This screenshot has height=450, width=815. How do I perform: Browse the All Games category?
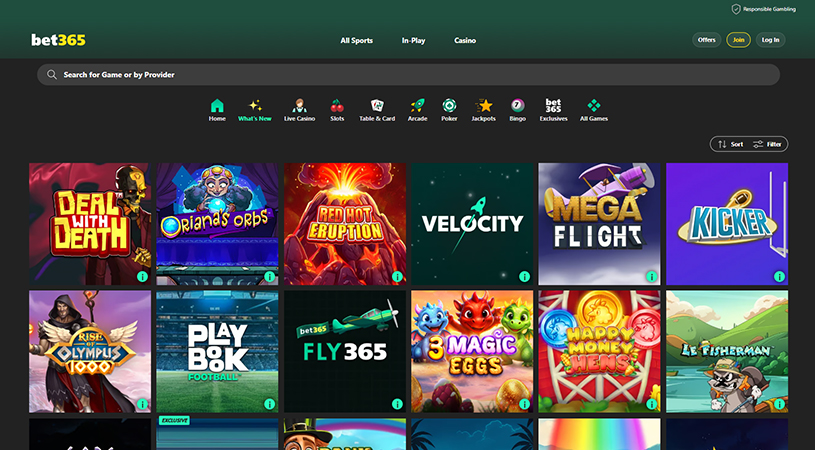click(x=594, y=106)
